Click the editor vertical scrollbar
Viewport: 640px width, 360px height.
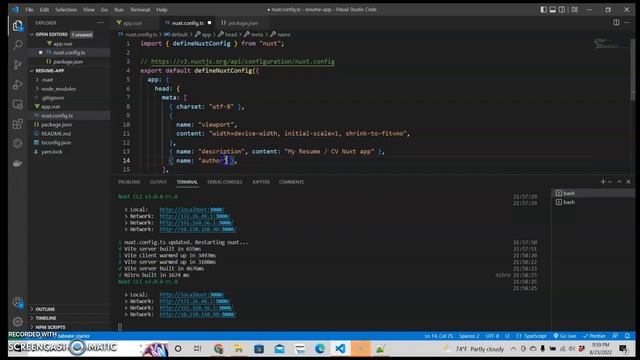click(633, 69)
